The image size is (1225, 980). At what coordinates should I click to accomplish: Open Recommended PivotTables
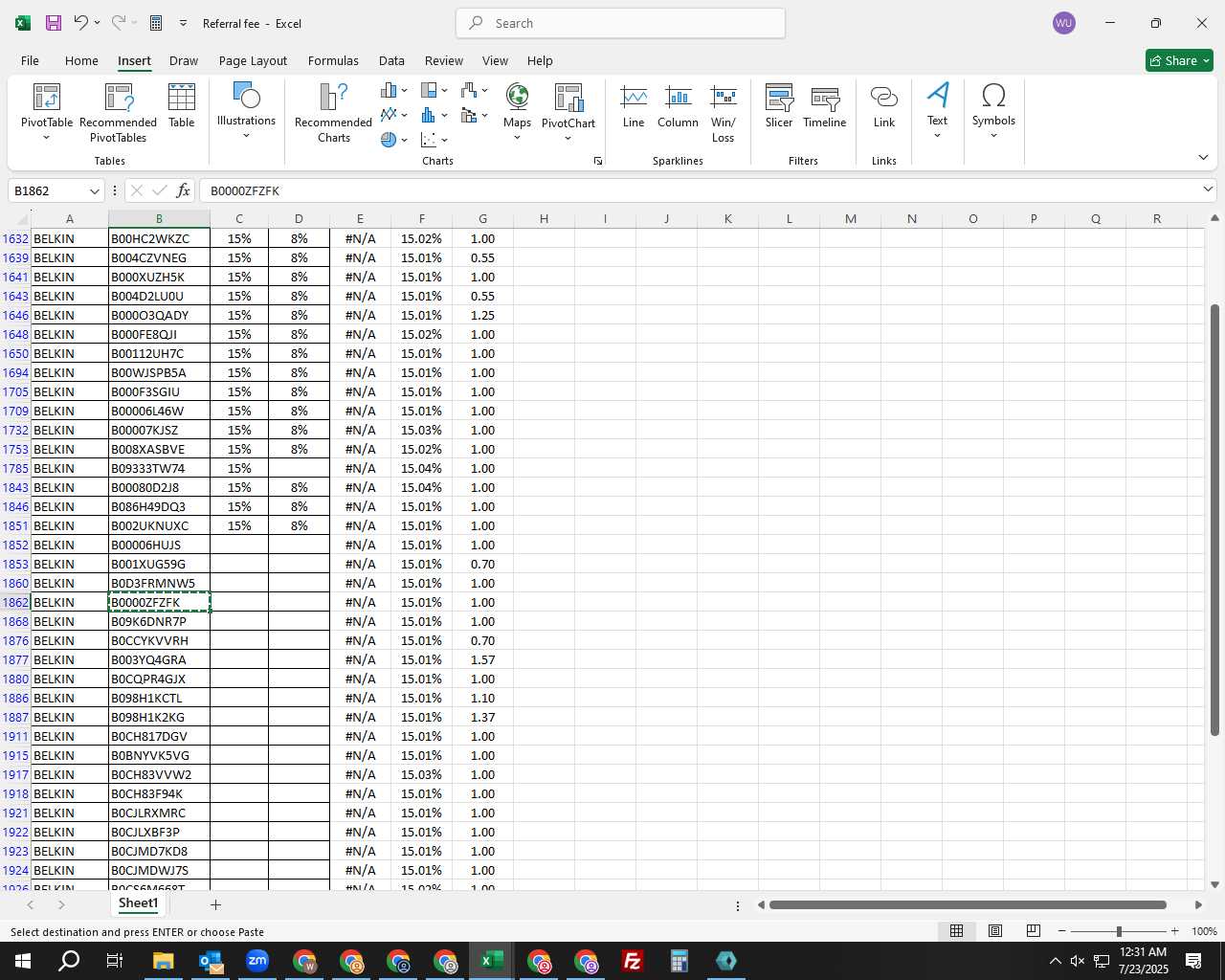click(118, 113)
